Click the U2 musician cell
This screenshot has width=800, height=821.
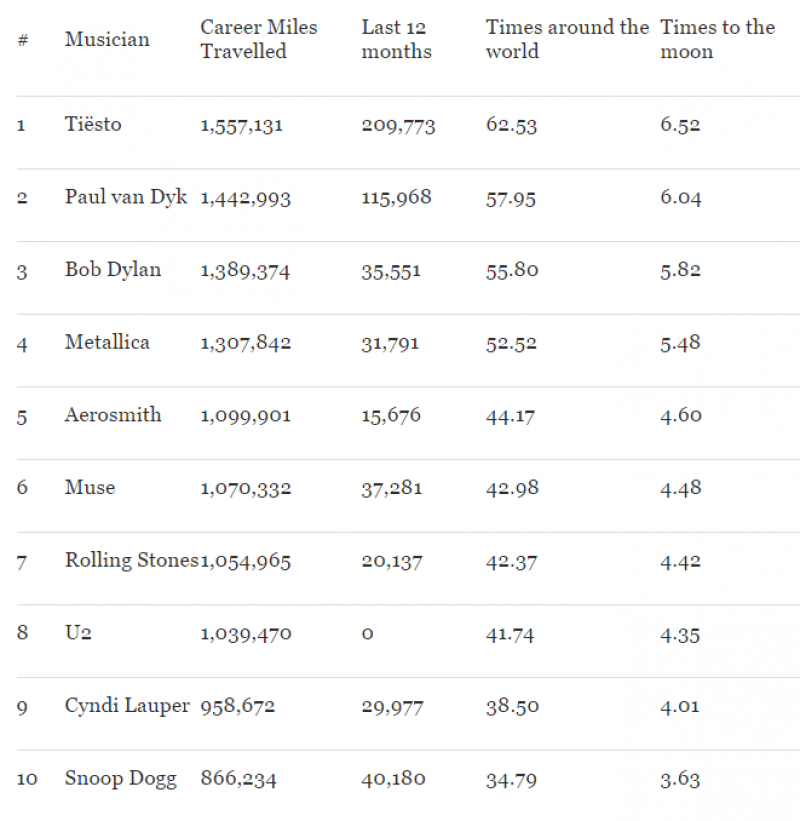click(x=79, y=634)
